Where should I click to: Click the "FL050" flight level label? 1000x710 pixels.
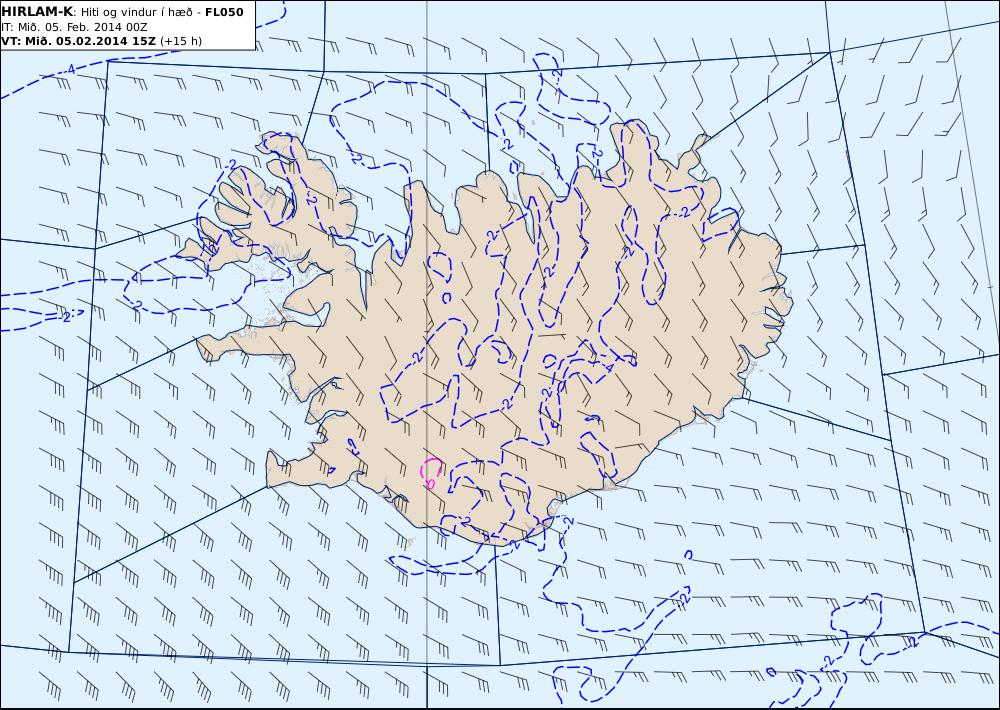point(224,12)
